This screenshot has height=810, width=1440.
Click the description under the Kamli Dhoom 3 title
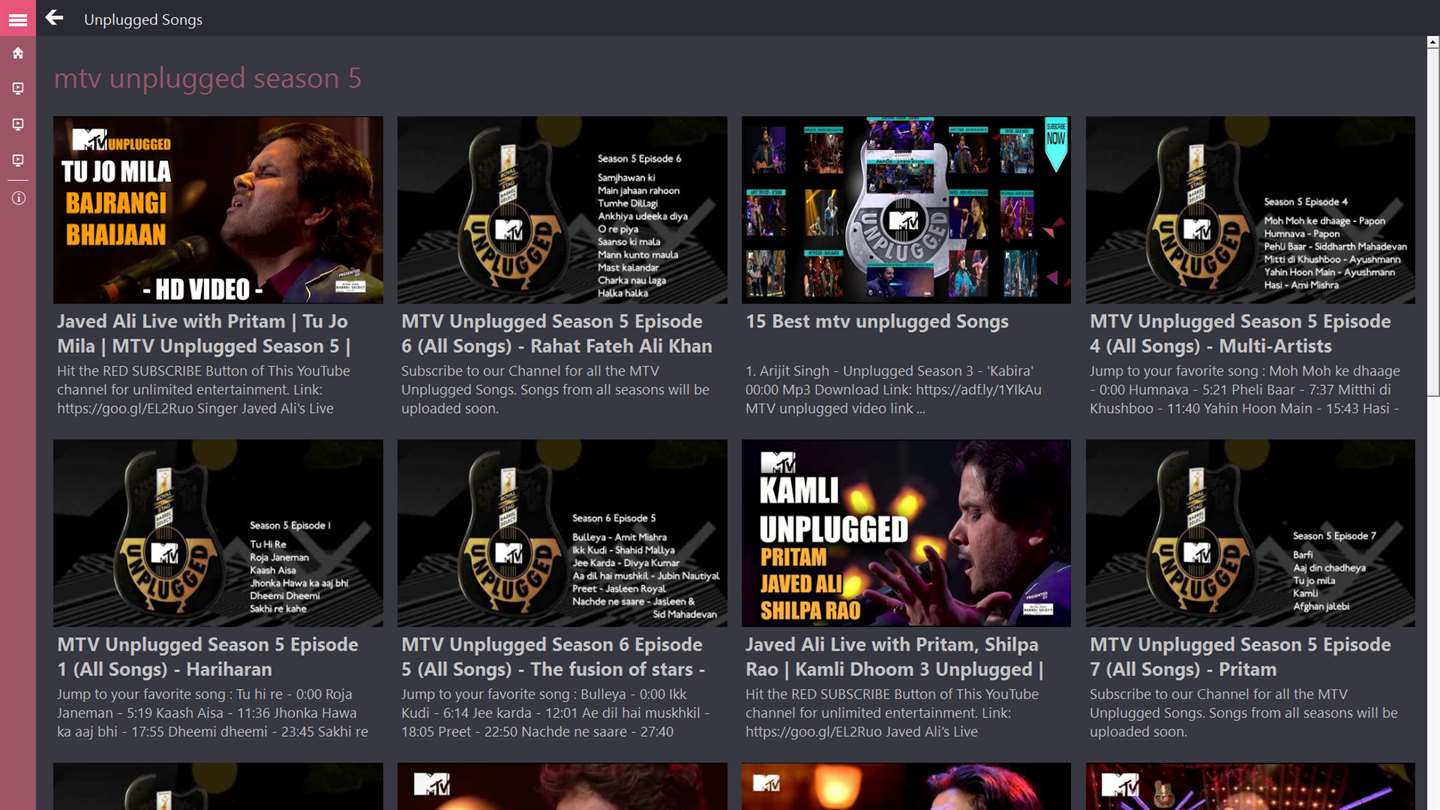pos(892,713)
